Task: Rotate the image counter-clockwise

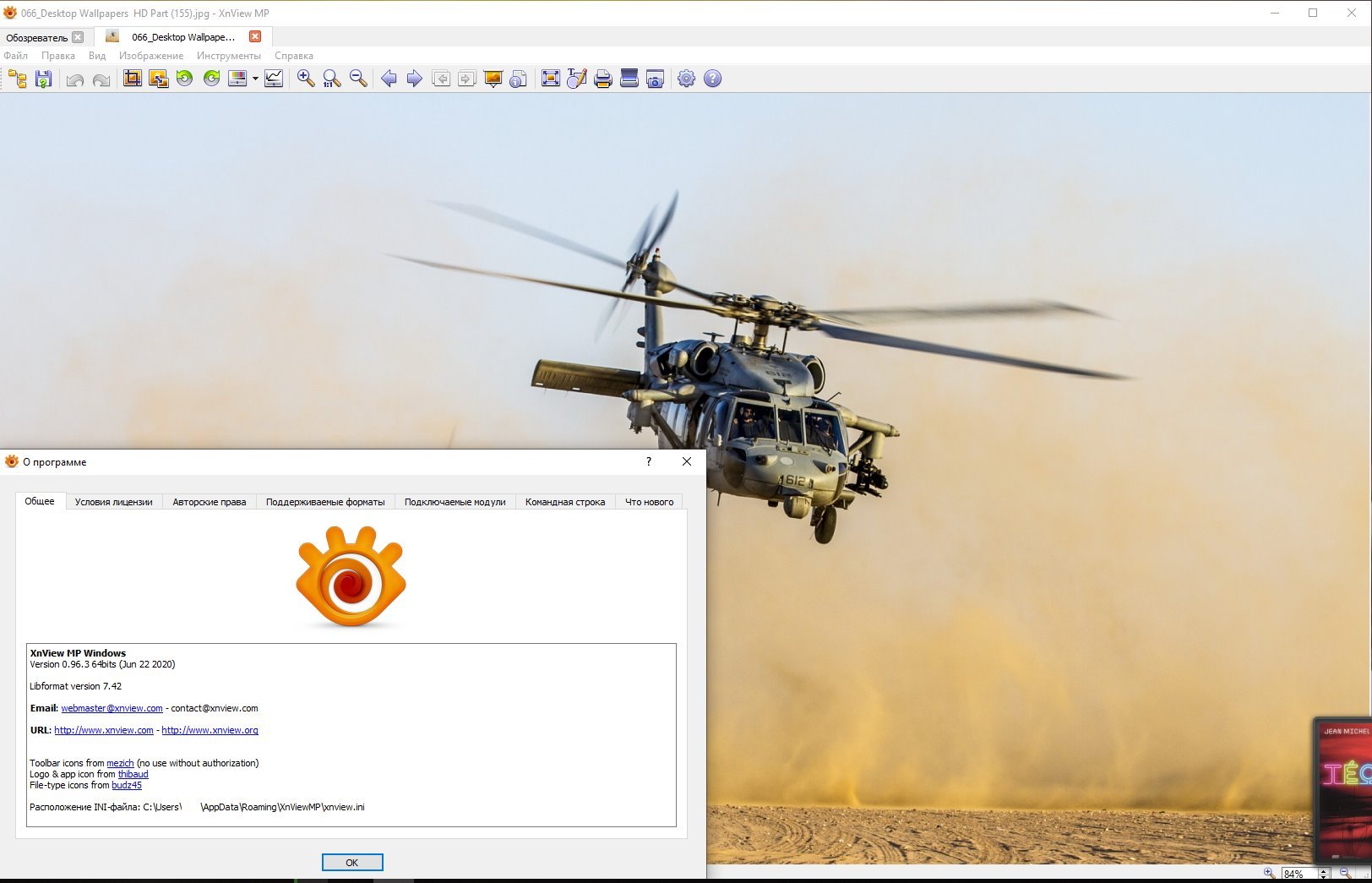Action: (185, 79)
